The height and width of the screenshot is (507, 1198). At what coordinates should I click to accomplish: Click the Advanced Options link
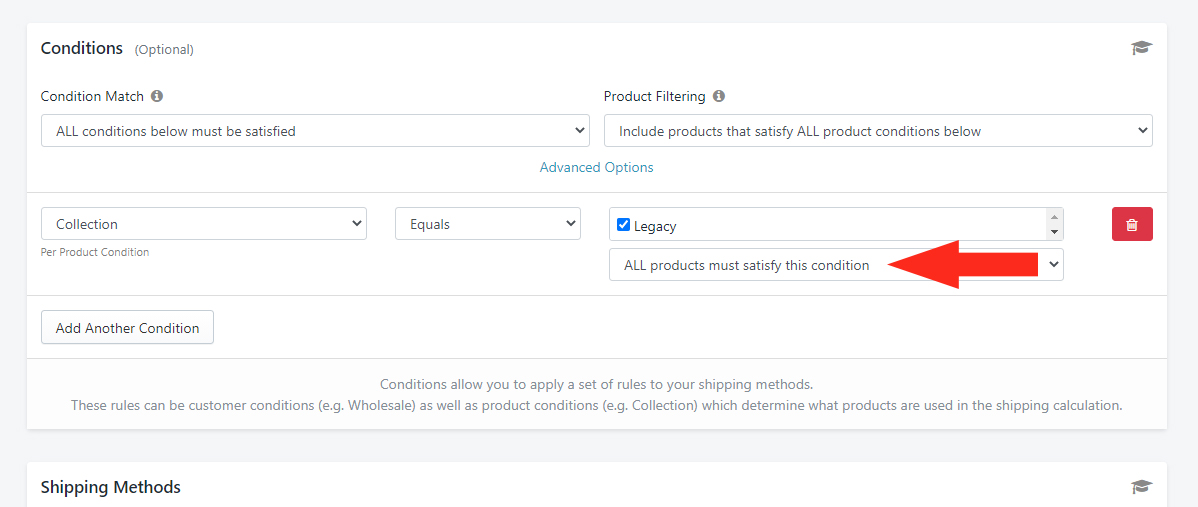pos(597,167)
